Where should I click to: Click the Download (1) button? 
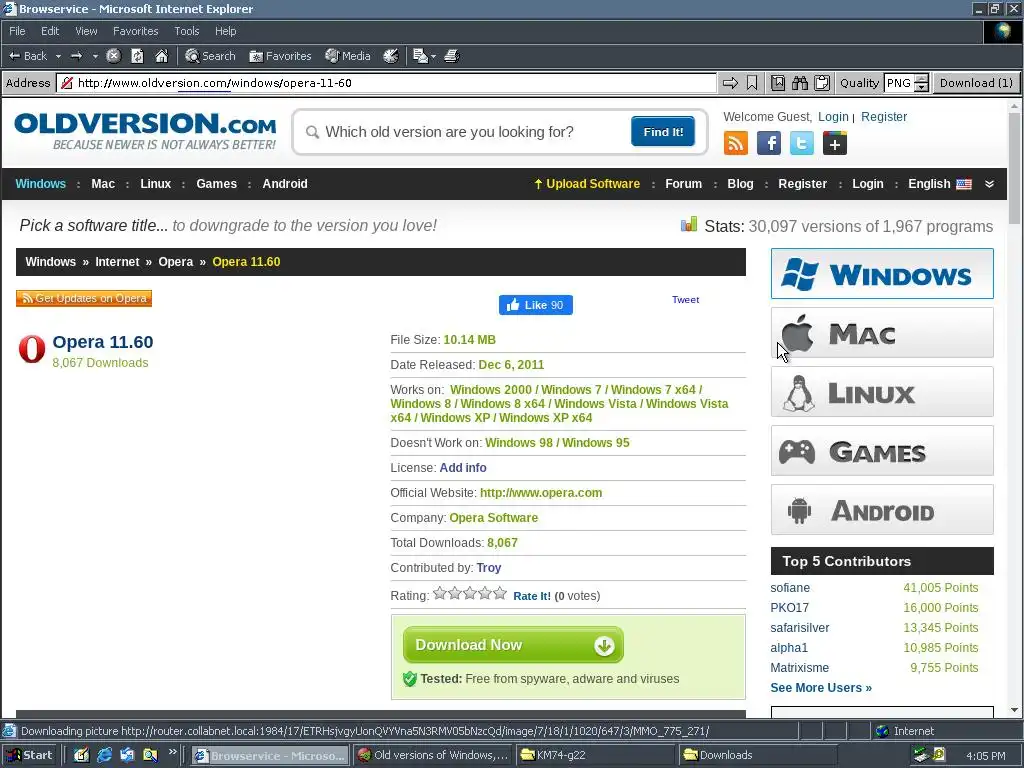click(x=976, y=83)
